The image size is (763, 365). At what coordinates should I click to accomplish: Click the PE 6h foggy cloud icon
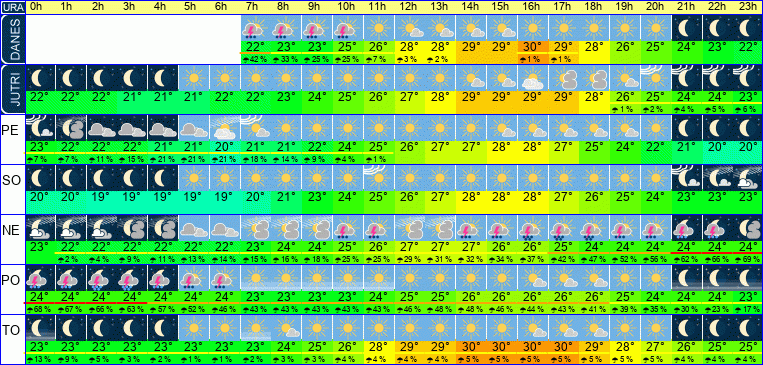click(224, 127)
